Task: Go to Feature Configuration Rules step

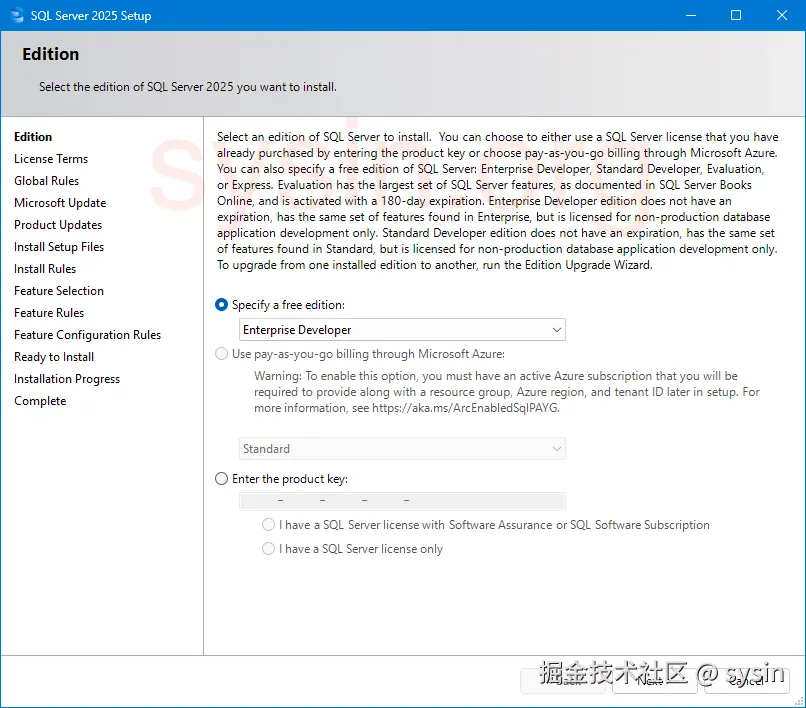Action: coord(87,335)
